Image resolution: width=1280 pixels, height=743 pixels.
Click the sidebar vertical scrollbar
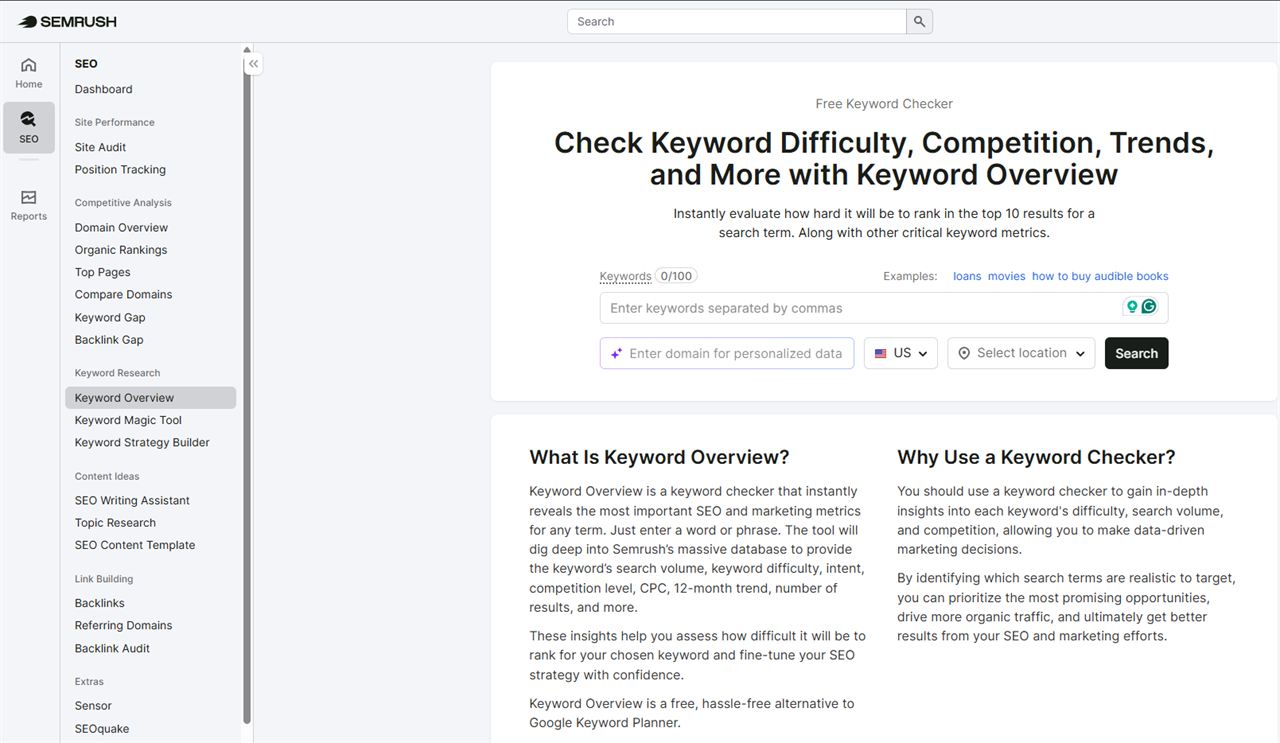point(247,390)
